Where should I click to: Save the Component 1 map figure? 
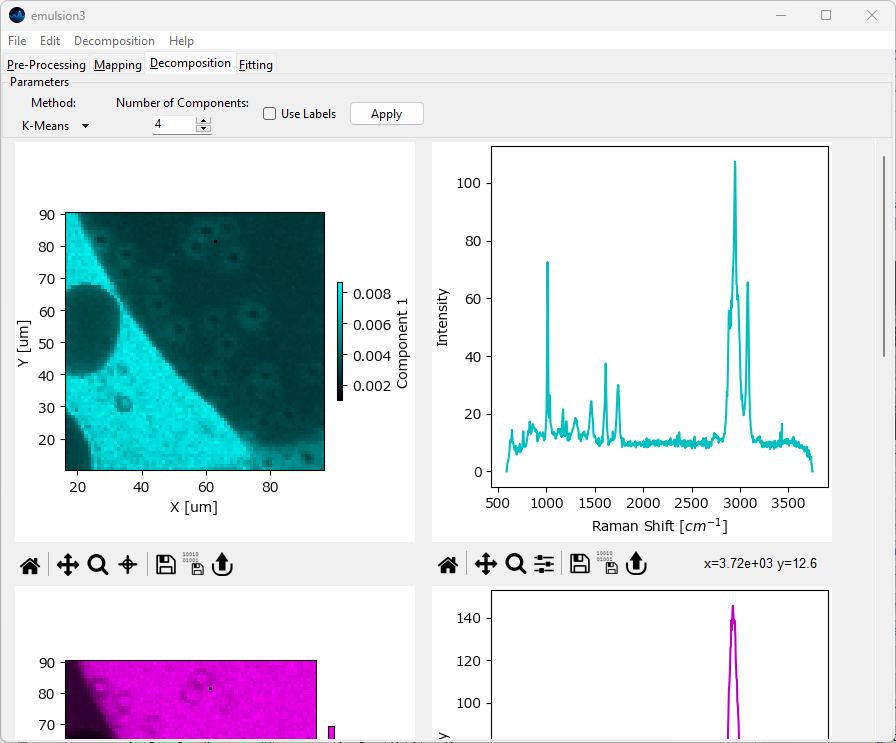(166, 565)
